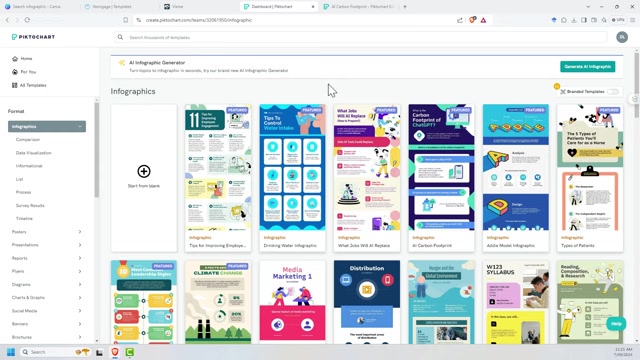Select the Timeline subcategory
This screenshot has width=640, height=360.
point(24,218)
